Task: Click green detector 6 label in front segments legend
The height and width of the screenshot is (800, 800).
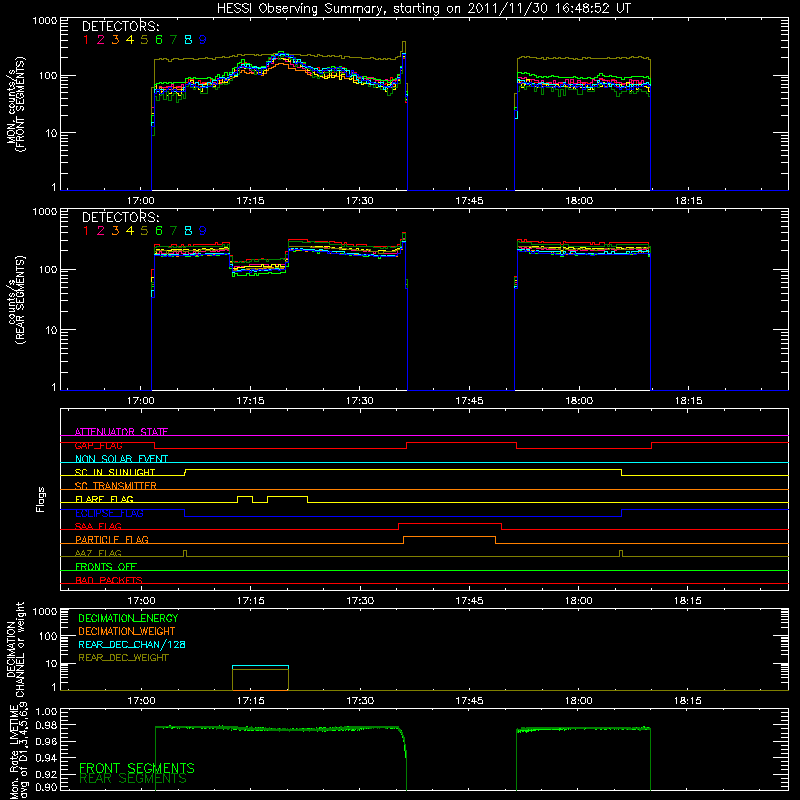Action: coord(159,40)
